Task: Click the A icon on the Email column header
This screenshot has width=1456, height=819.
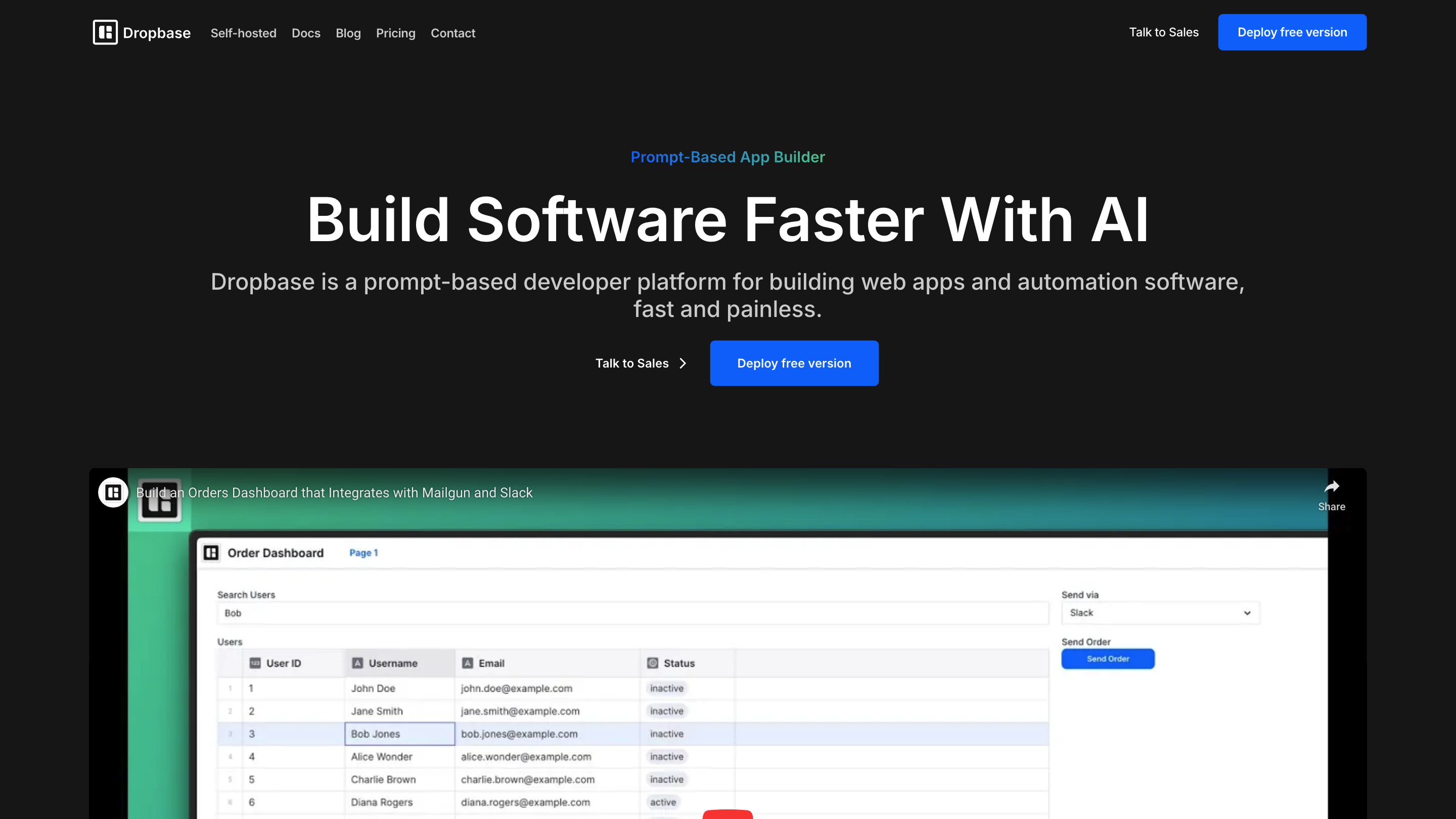Action: [x=468, y=663]
